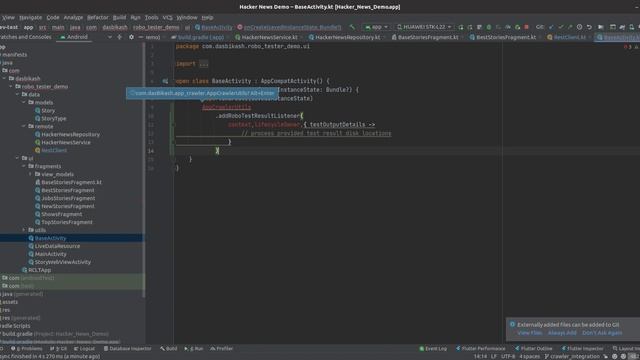Open the Git tool window

(x=59, y=349)
